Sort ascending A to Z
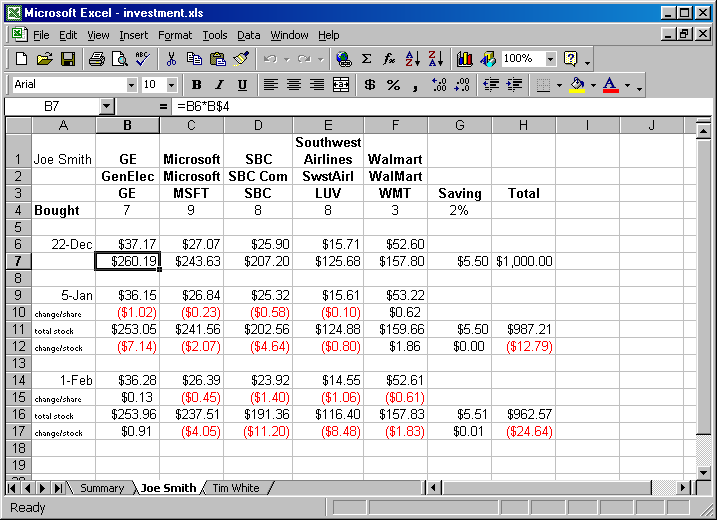The image size is (717, 520). tap(412, 59)
